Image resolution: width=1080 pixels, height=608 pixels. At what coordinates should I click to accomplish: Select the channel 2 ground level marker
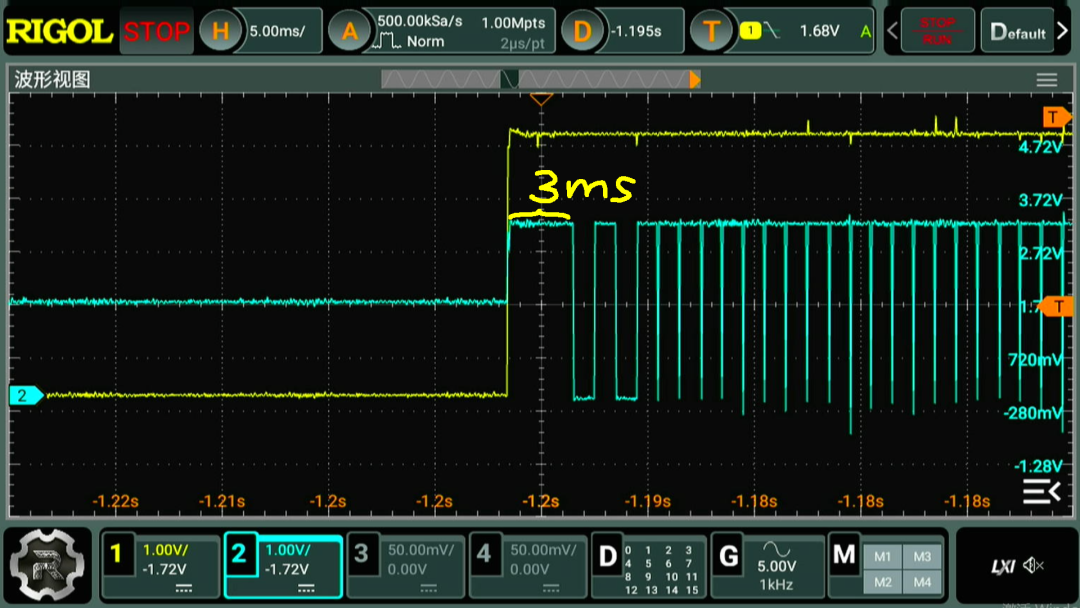coord(25,395)
